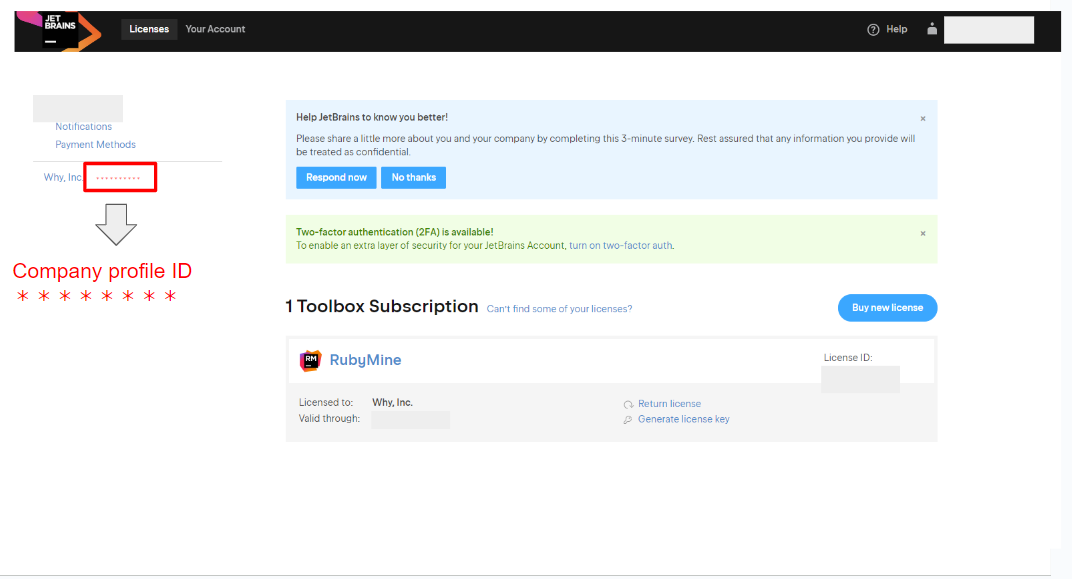Click the Return license arrow icon

click(628, 404)
